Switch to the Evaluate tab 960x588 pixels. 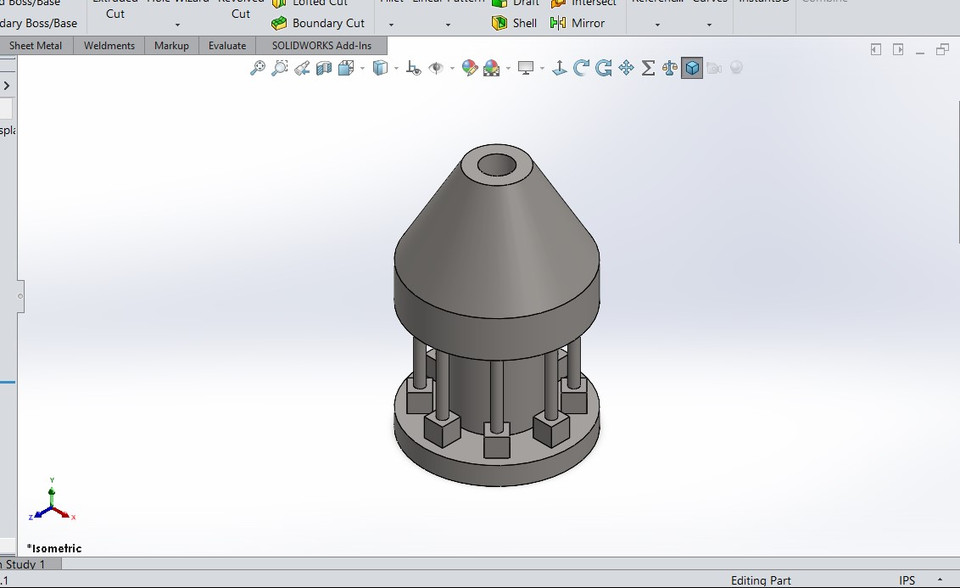pyautogui.click(x=227, y=45)
